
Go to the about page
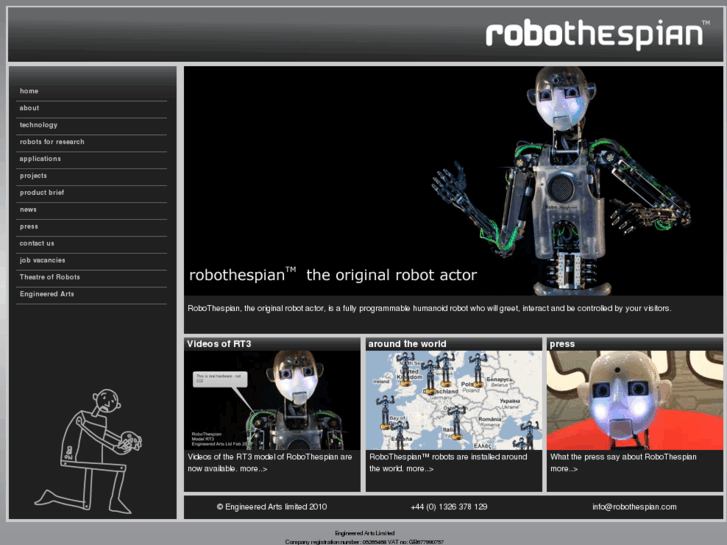[29, 108]
